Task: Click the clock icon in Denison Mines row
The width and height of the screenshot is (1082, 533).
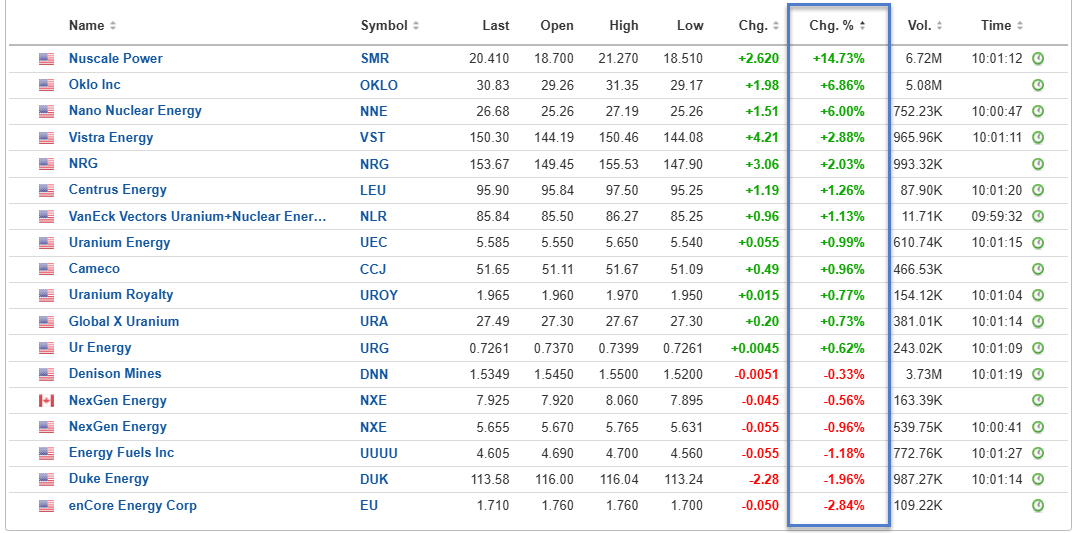Action: coord(1037,374)
